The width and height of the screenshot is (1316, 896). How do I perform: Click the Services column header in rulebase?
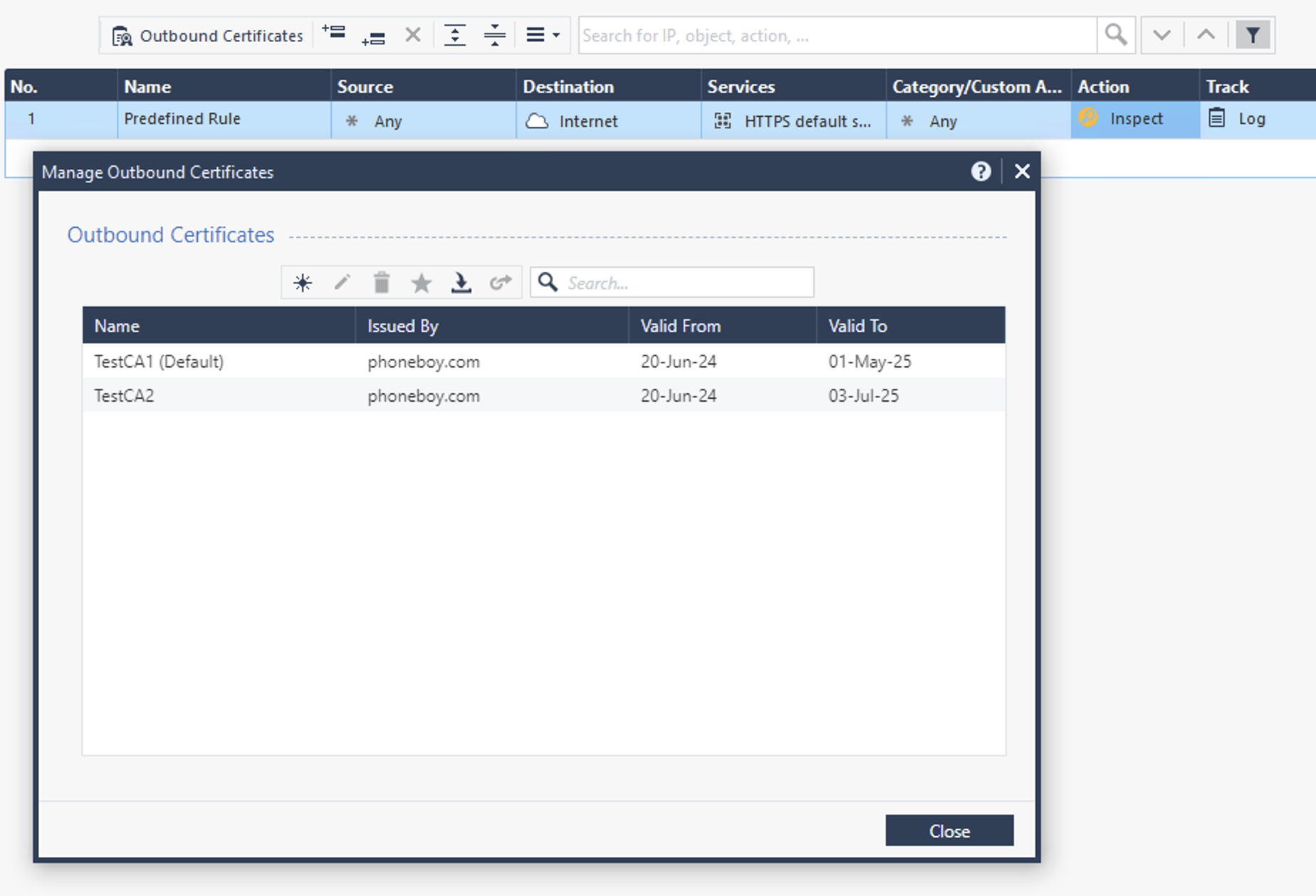[794, 86]
